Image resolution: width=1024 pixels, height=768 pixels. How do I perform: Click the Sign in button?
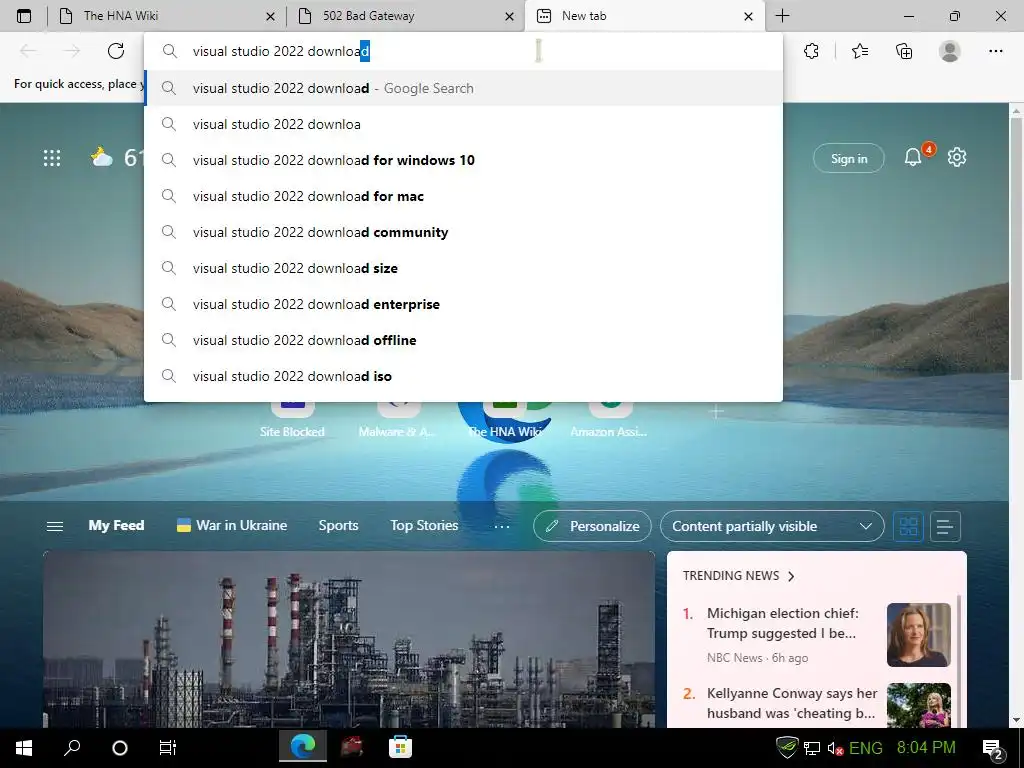point(848,159)
